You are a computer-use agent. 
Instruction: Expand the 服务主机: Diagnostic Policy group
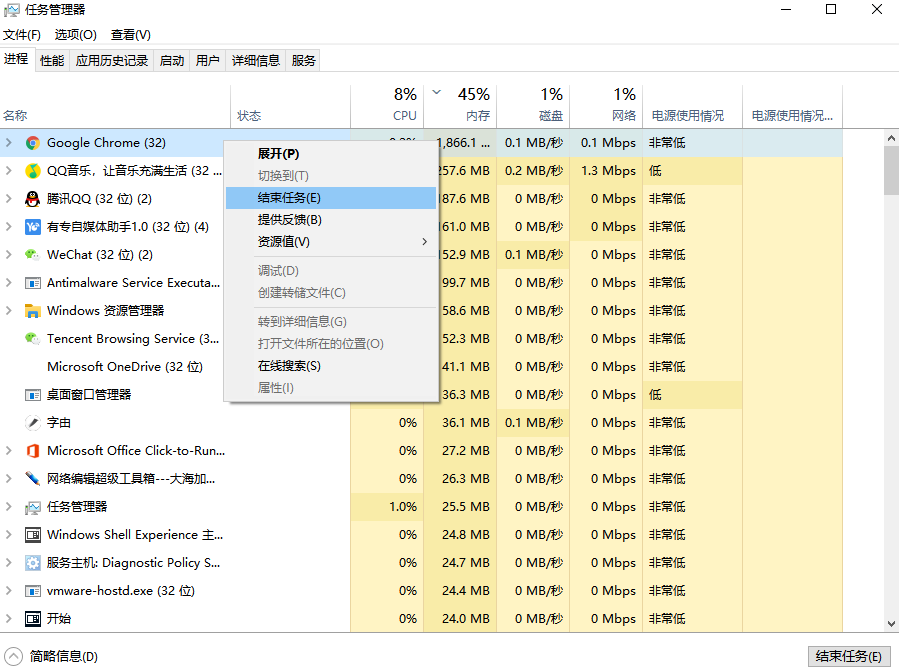tap(9, 563)
